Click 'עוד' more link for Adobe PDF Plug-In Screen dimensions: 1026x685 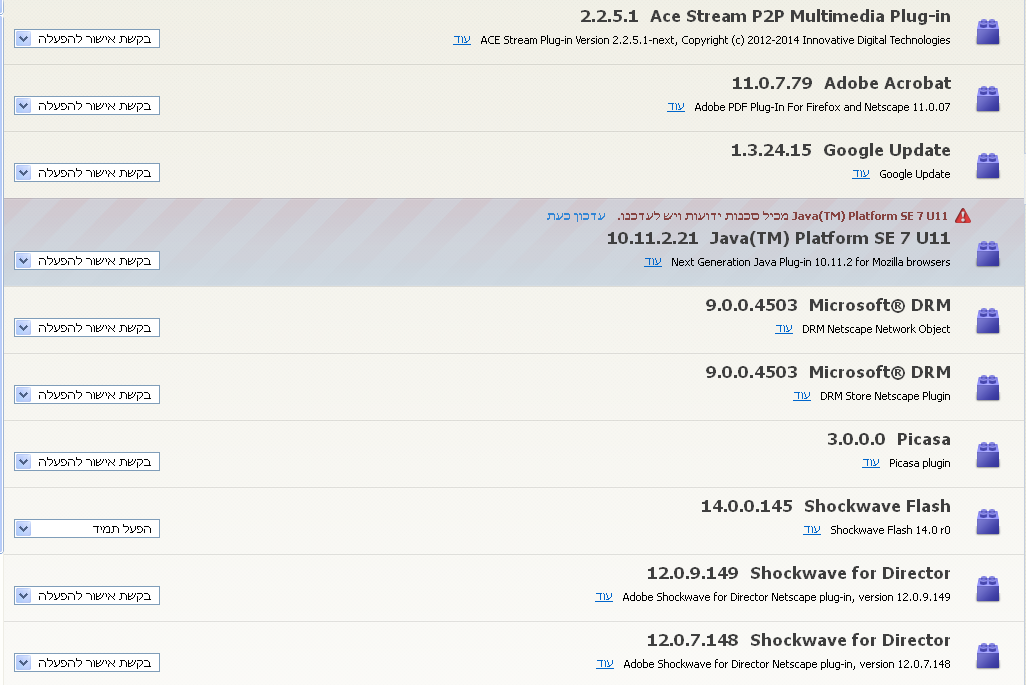(676, 106)
